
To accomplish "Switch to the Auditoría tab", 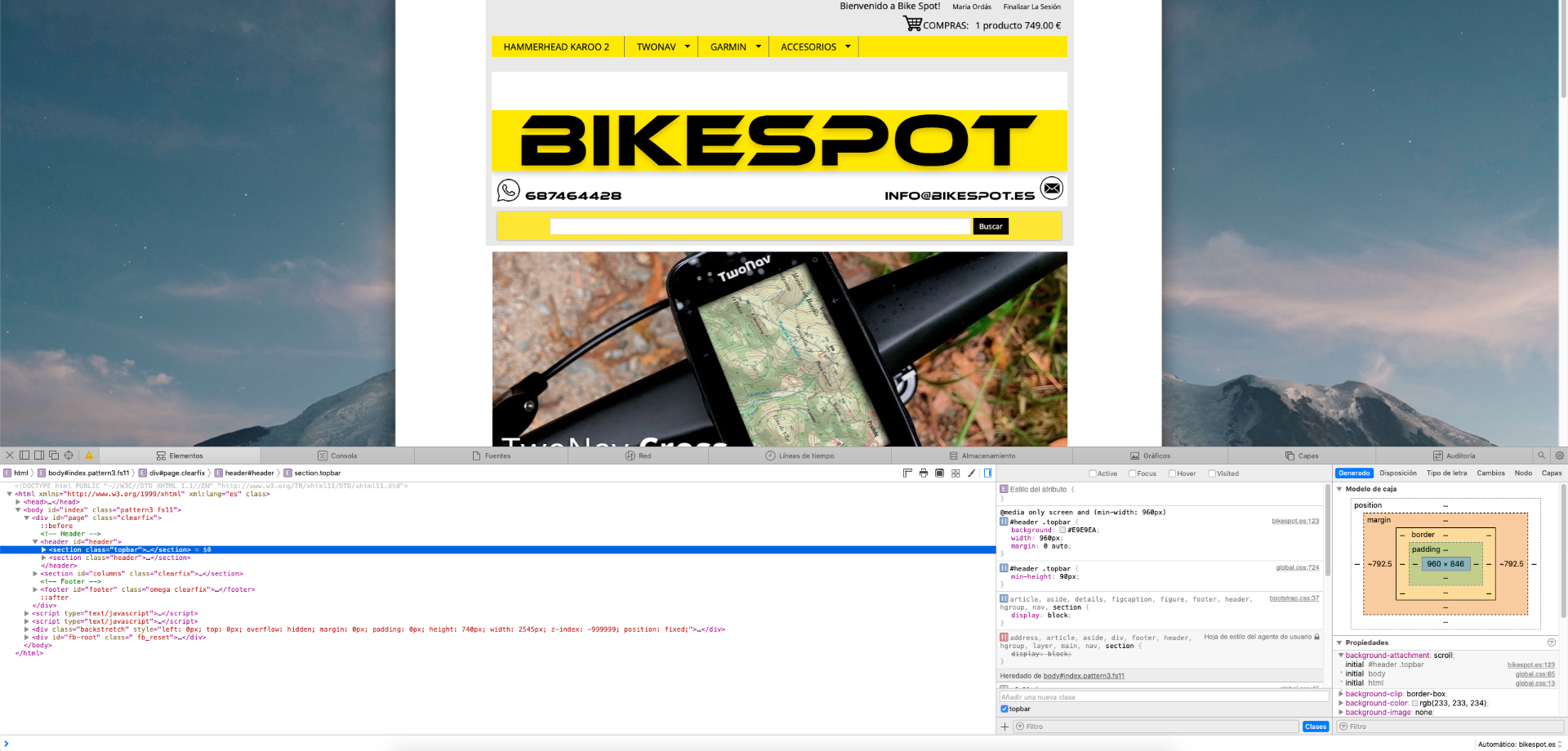I will [x=1454, y=455].
